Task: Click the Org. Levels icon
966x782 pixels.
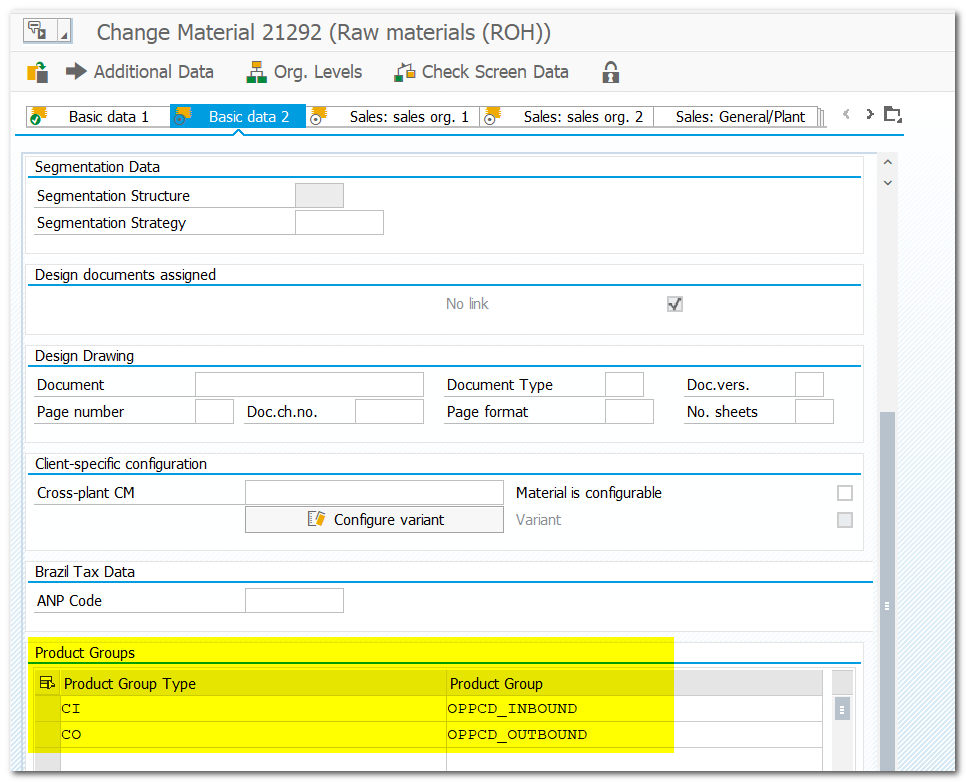Action: click(255, 71)
